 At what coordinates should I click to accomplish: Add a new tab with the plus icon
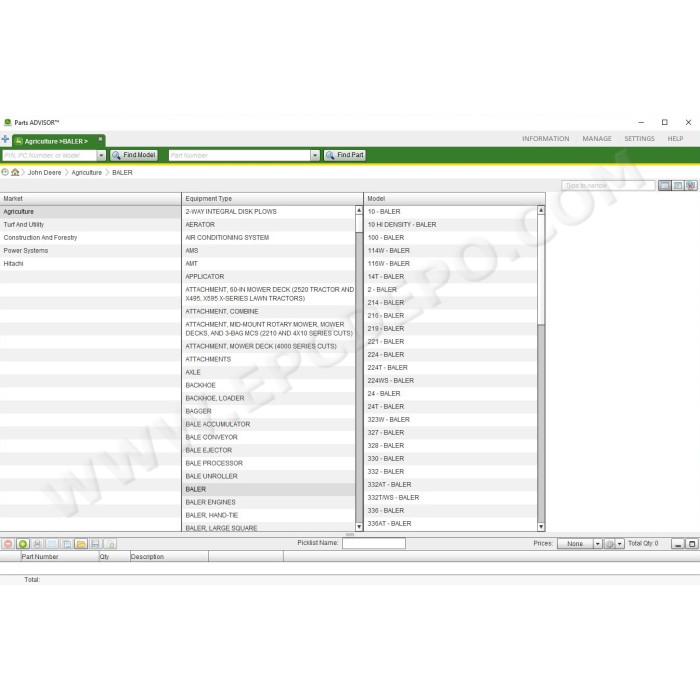(5, 139)
